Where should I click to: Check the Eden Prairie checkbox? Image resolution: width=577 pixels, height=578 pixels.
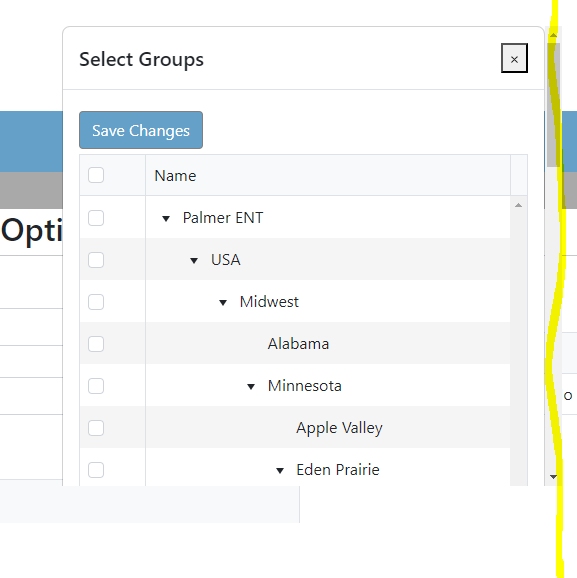point(96,470)
